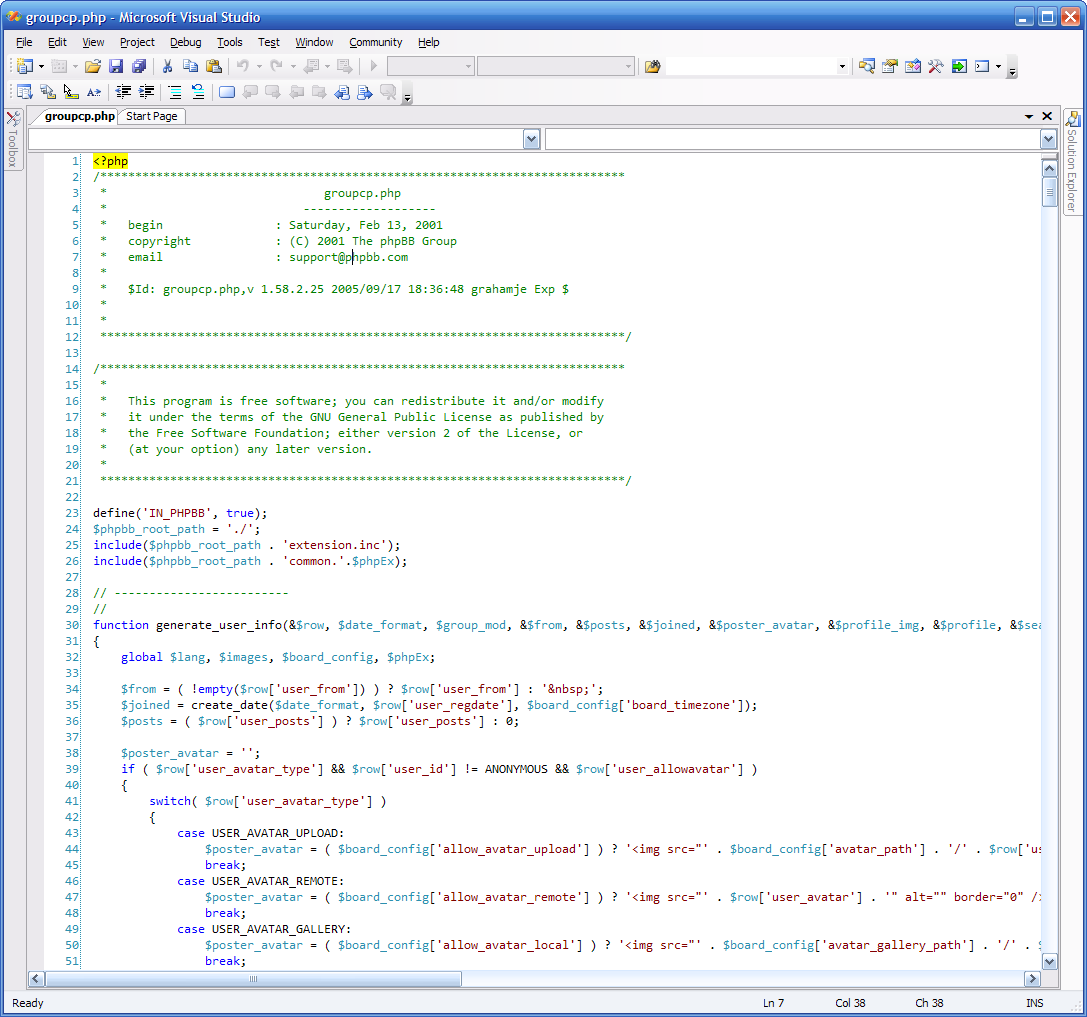This screenshot has width=1087, height=1017.
Task: Open the active files list dropdown arrow
Action: click(x=1029, y=116)
